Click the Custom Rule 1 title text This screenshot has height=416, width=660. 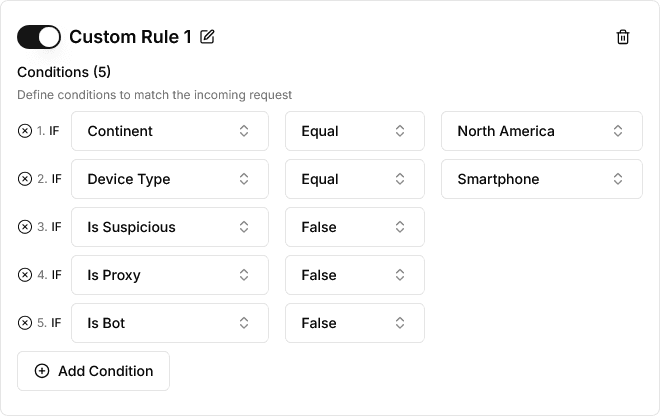coord(130,37)
